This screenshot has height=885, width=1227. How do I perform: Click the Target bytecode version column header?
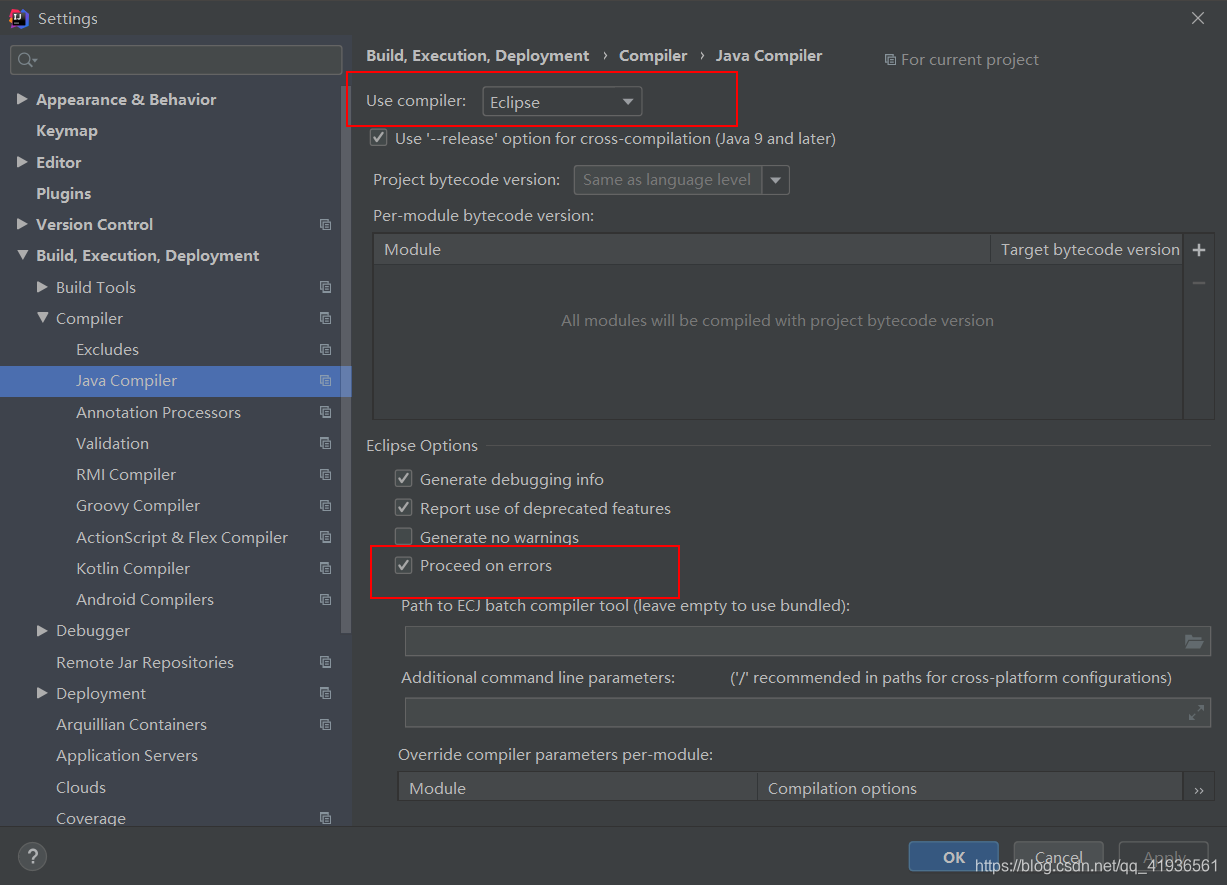[1088, 250]
